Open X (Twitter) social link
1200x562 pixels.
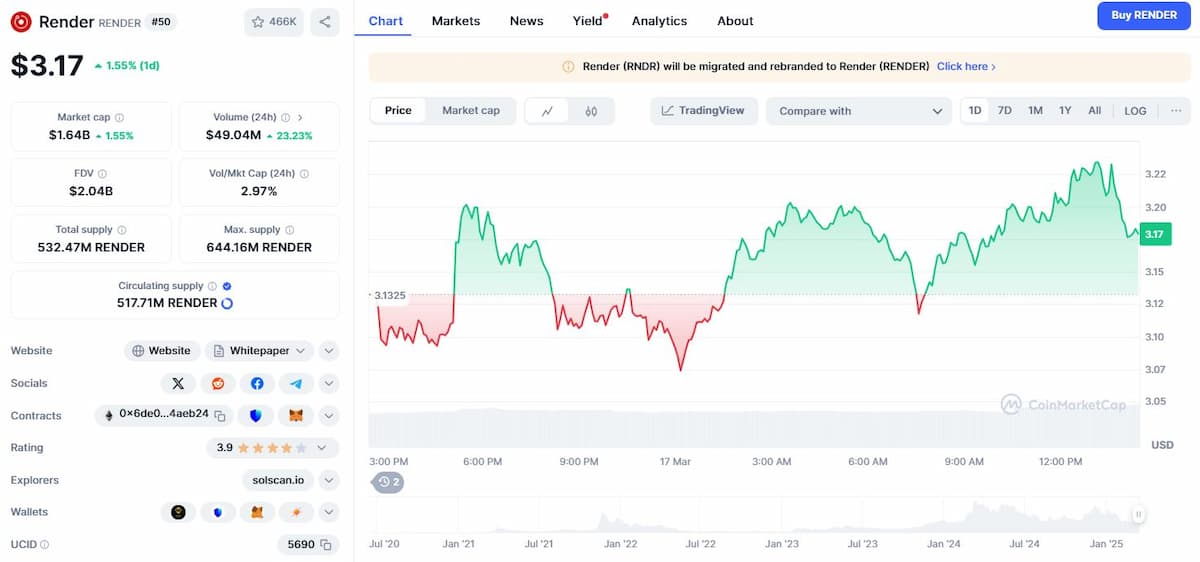coord(178,383)
